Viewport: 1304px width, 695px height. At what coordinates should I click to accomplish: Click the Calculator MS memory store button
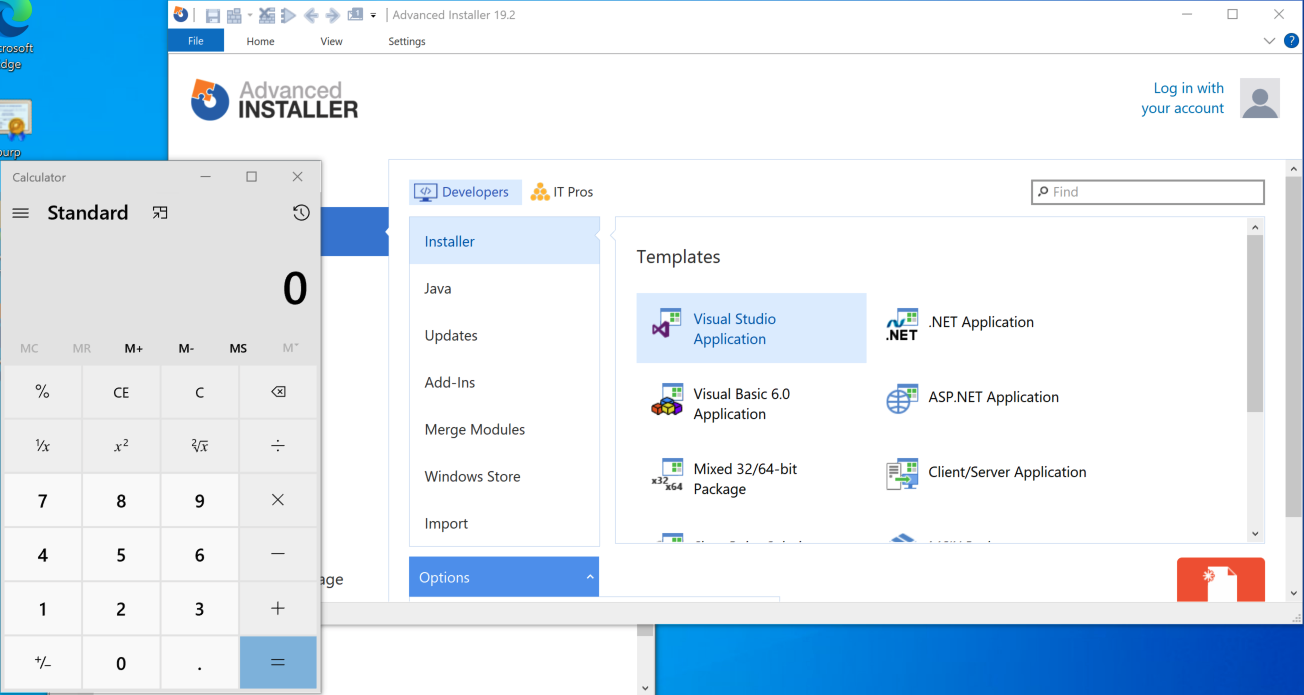click(238, 348)
